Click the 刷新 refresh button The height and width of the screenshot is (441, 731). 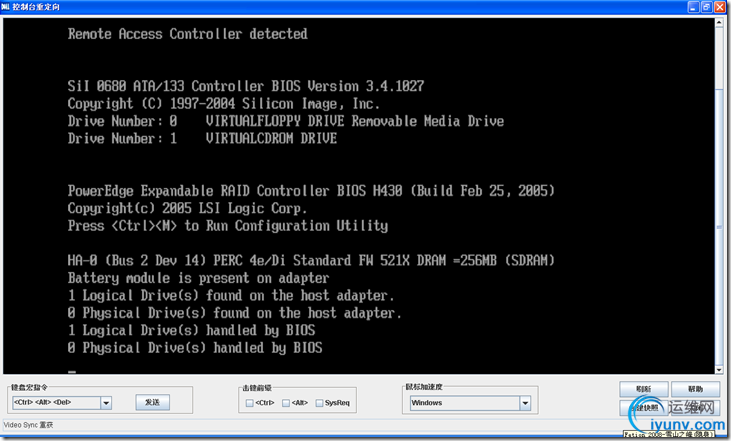coord(643,389)
